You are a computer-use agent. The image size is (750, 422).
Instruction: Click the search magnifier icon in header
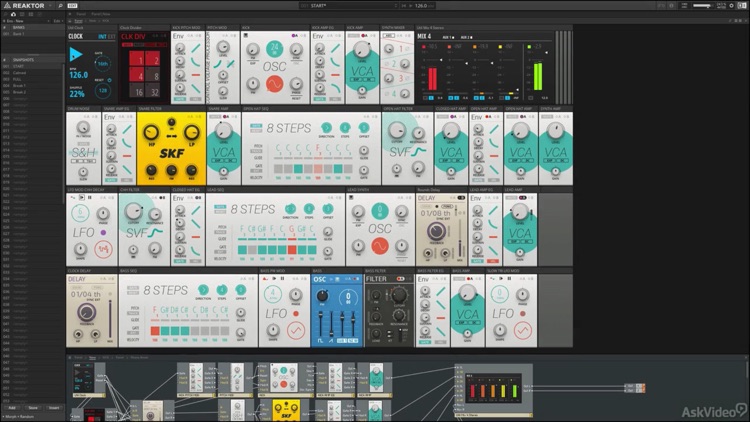60,6
